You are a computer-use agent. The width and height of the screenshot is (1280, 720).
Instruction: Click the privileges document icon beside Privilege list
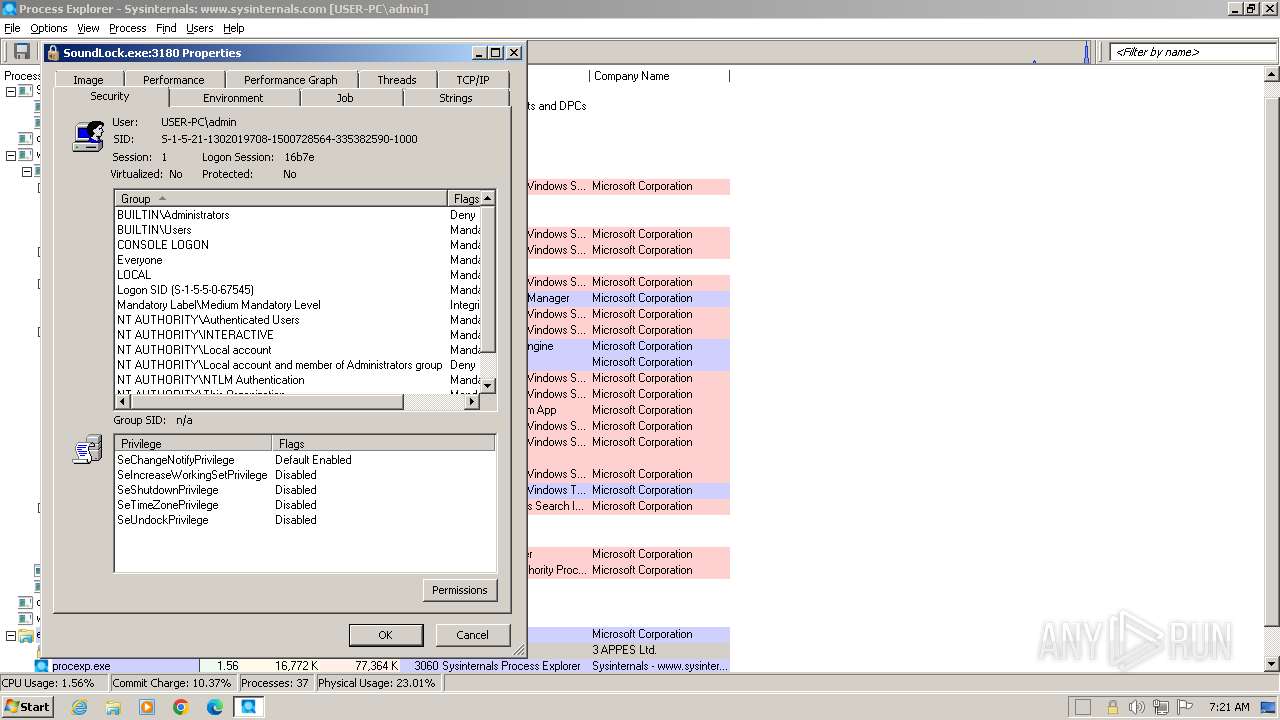88,450
